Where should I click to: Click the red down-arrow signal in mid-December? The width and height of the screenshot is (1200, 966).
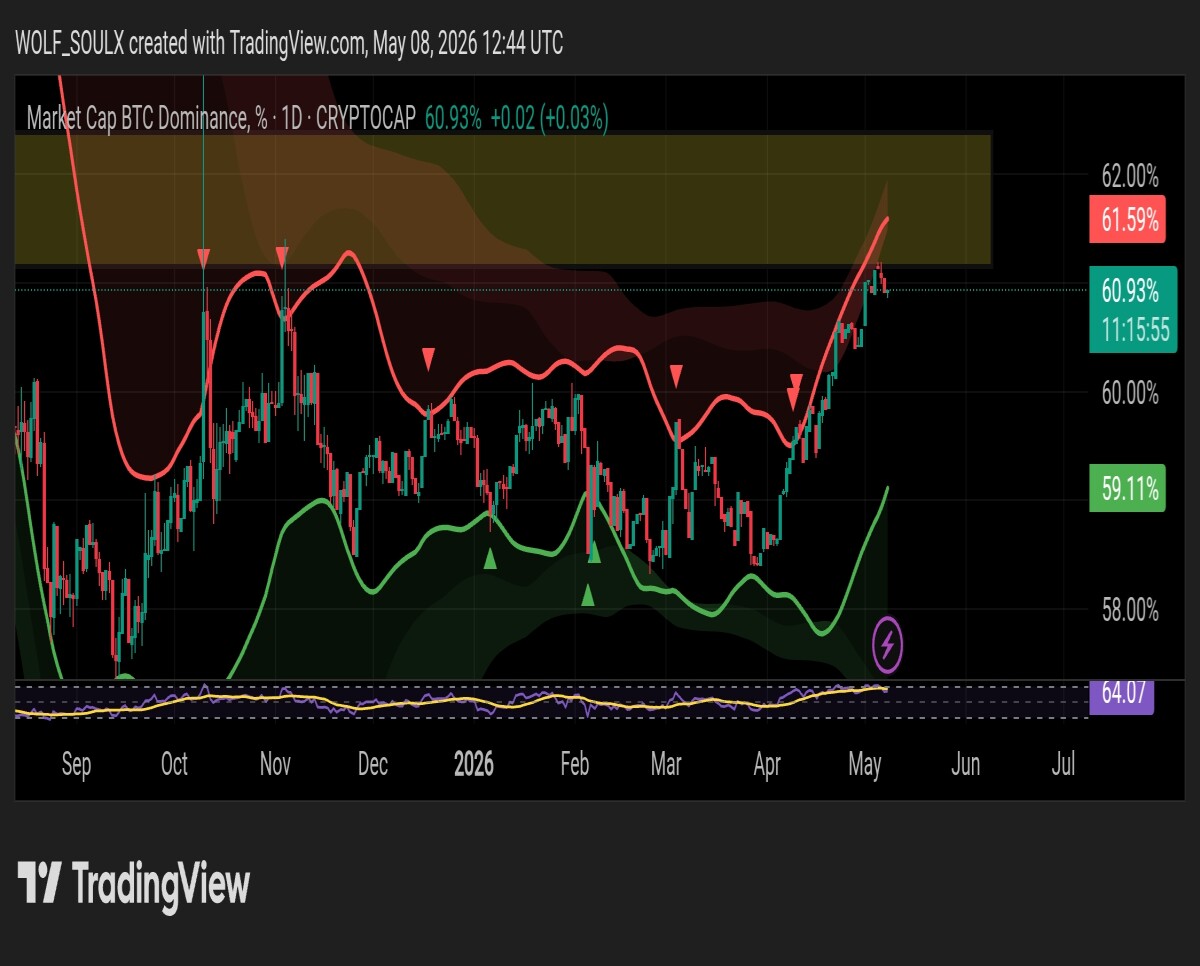(429, 358)
